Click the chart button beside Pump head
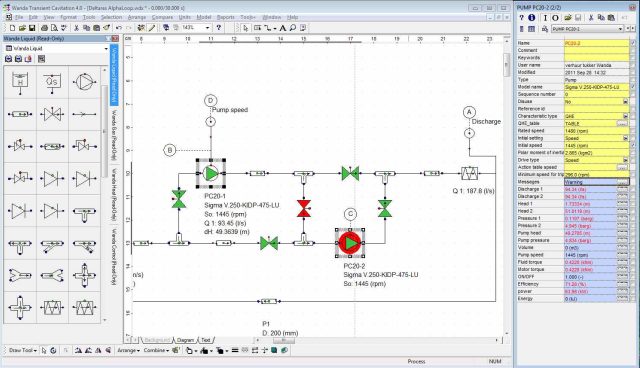 (x=622, y=233)
